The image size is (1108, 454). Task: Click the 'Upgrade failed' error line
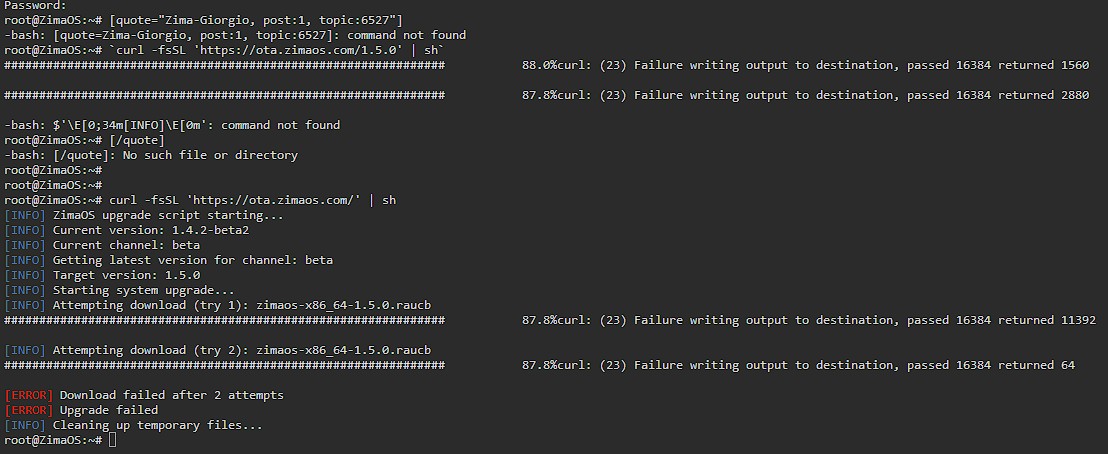(108, 410)
